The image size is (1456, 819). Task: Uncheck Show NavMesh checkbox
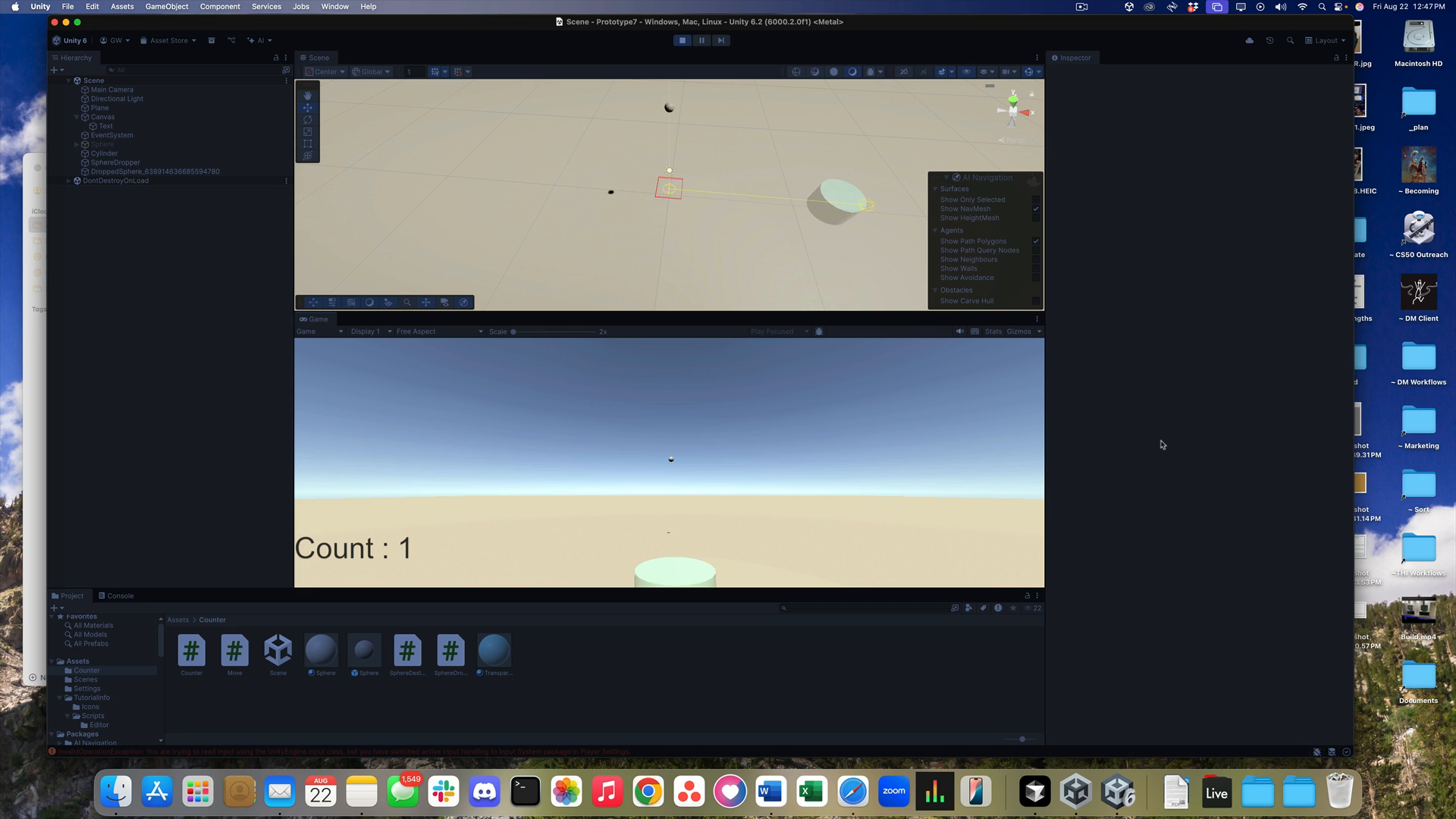pyautogui.click(x=1036, y=209)
